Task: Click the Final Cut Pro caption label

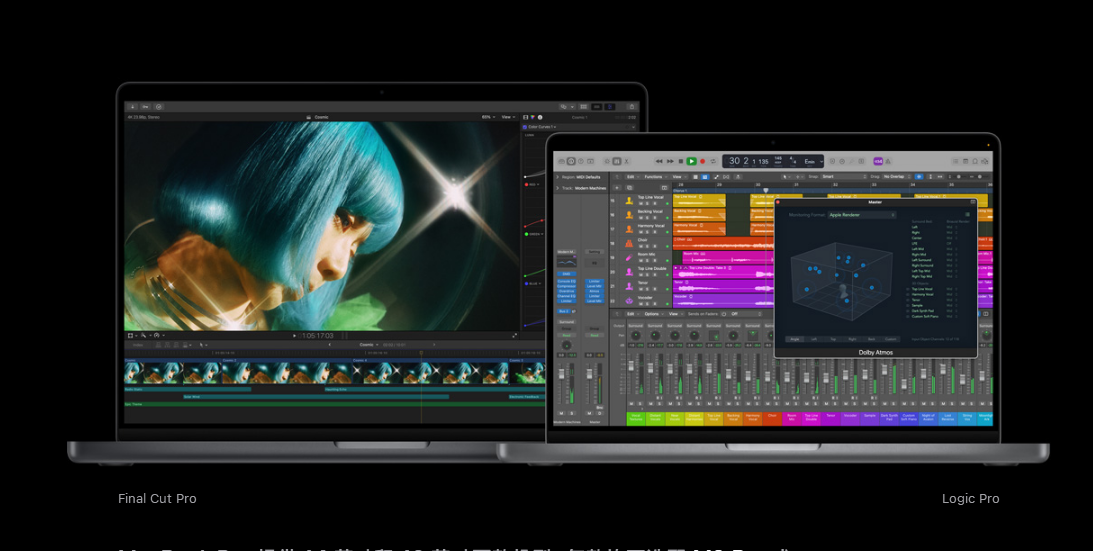Action: point(157,498)
